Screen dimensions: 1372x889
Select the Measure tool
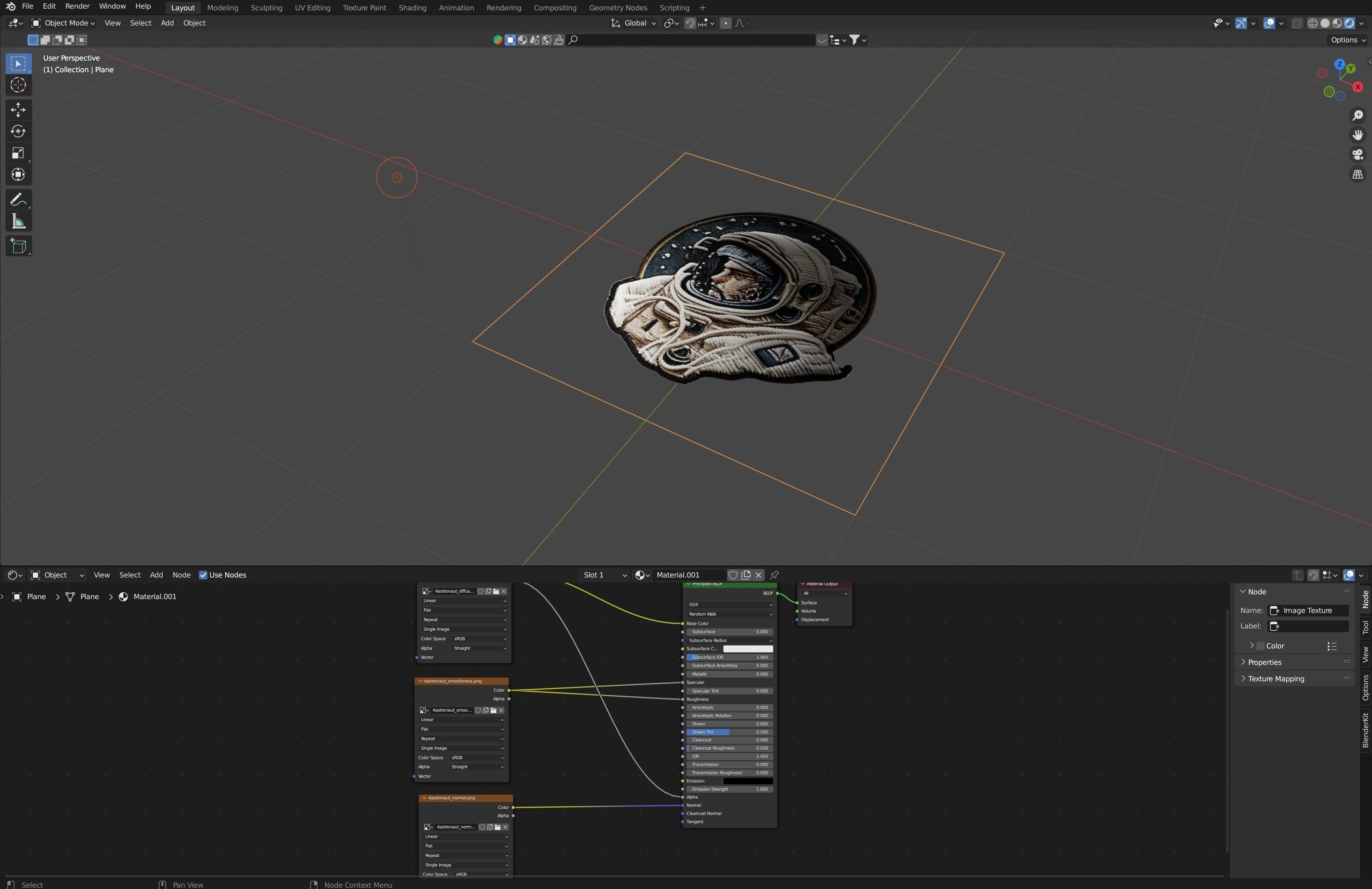(18, 222)
